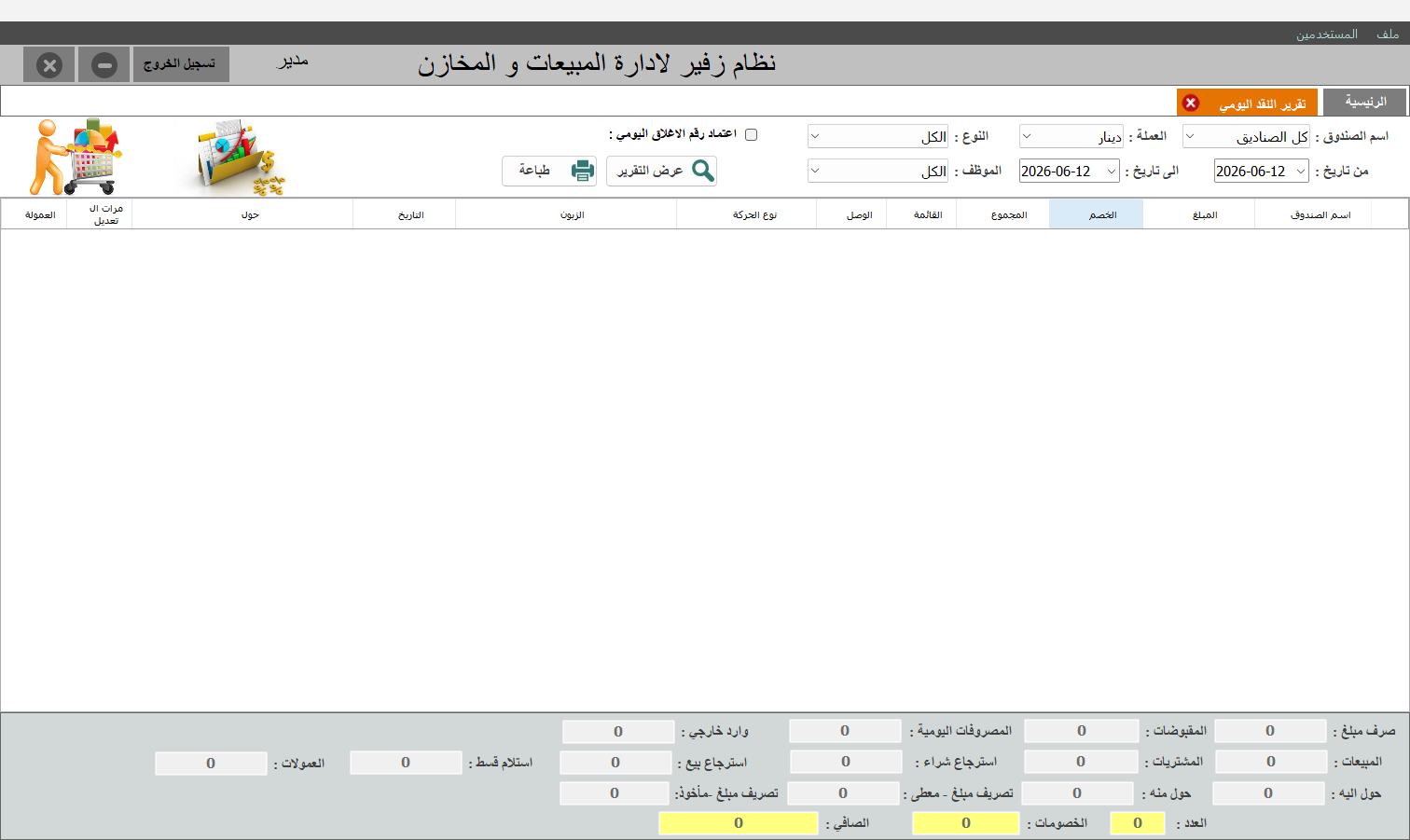
Task: Click the المقبوضات value field
Action: [x=1082, y=731]
